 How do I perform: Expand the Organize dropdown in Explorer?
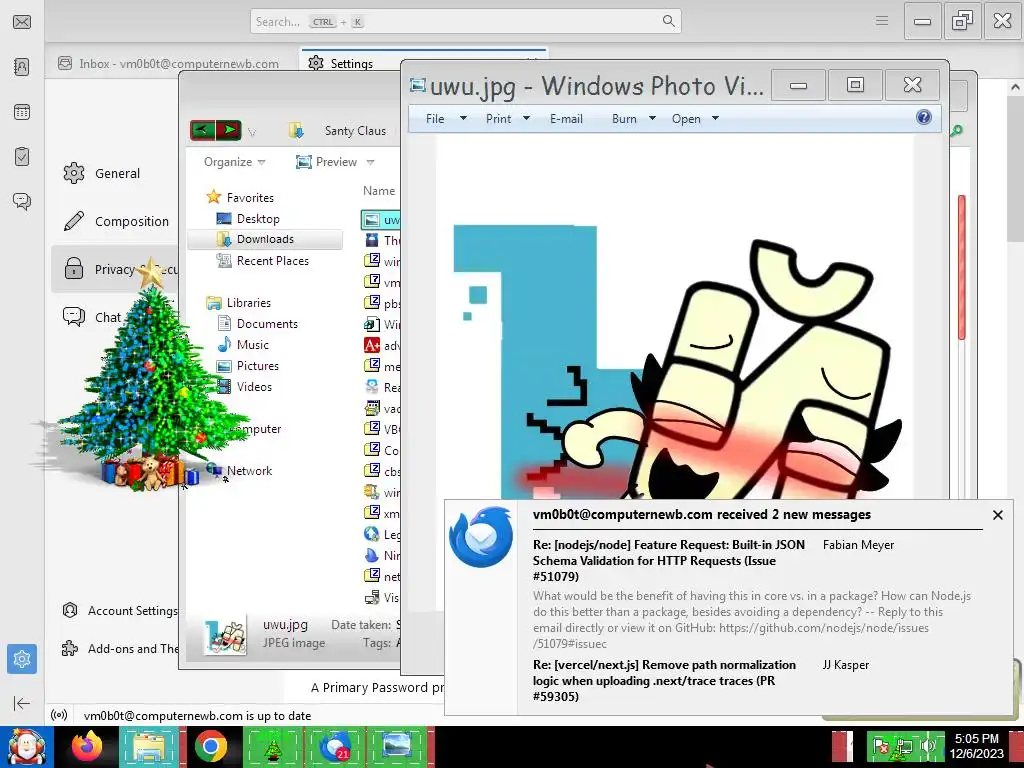click(234, 162)
